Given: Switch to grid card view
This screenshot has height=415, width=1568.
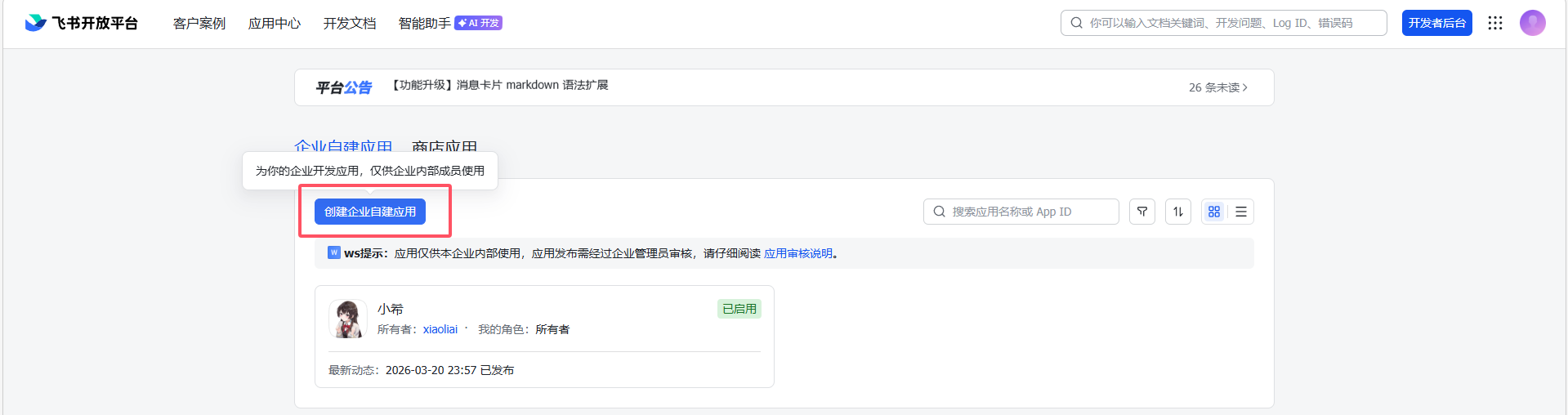Looking at the screenshot, I should tap(1214, 212).
